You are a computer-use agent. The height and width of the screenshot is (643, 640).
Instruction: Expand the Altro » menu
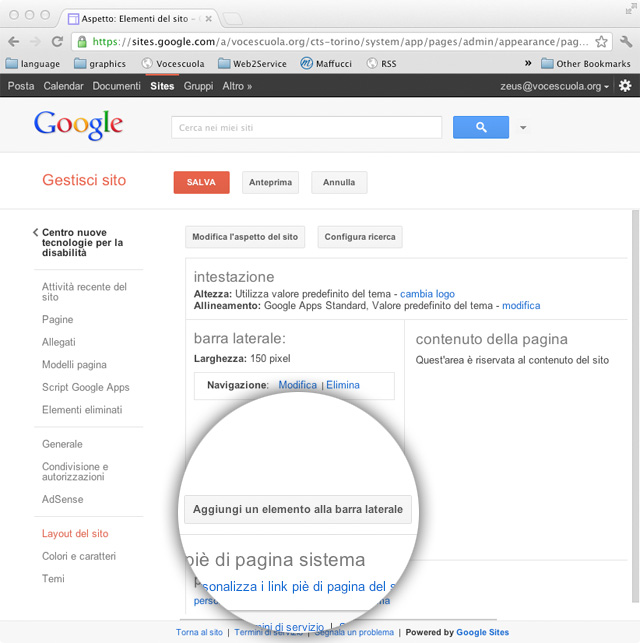pyautogui.click(x=237, y=86)
